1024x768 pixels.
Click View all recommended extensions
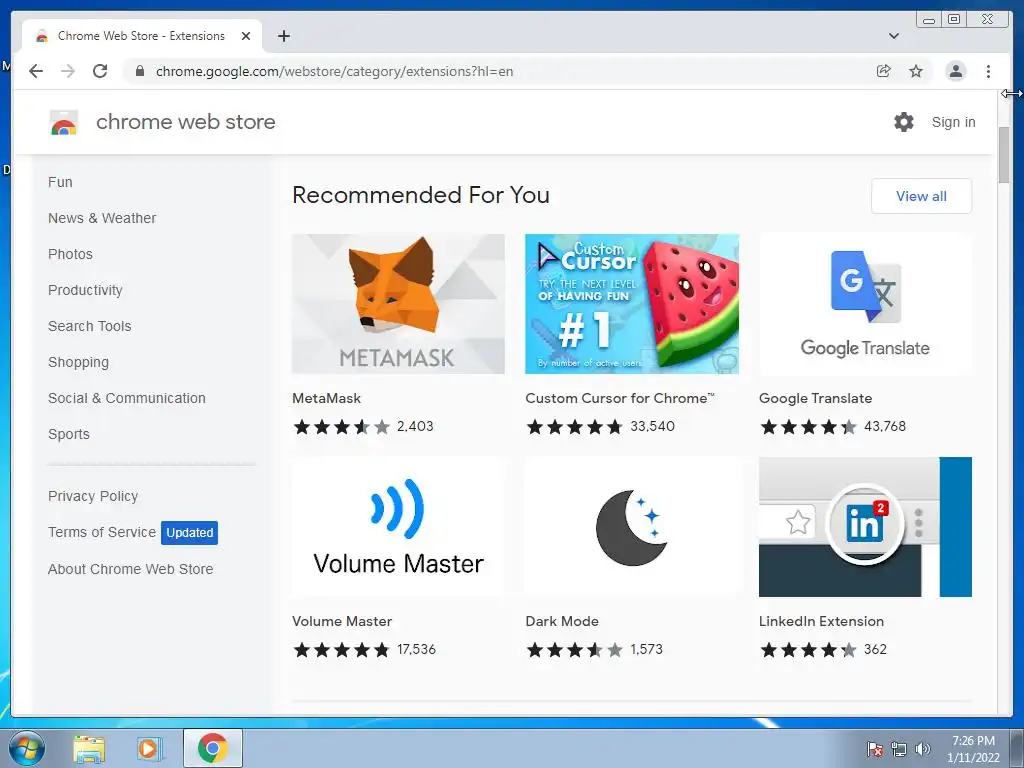pos(921,196)
